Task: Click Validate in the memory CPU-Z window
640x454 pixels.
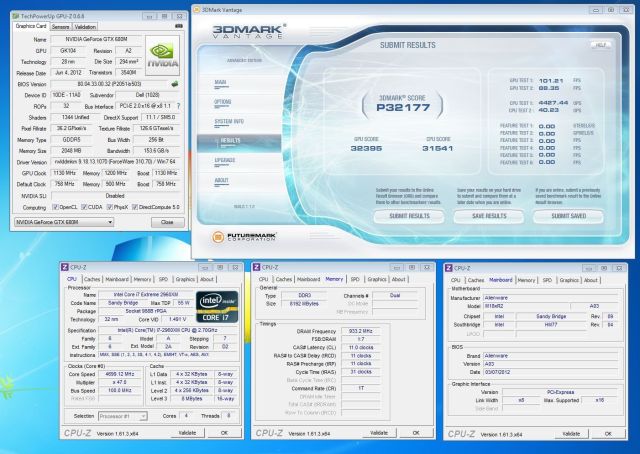Action: pyautogui.click(x=379, y=433)
